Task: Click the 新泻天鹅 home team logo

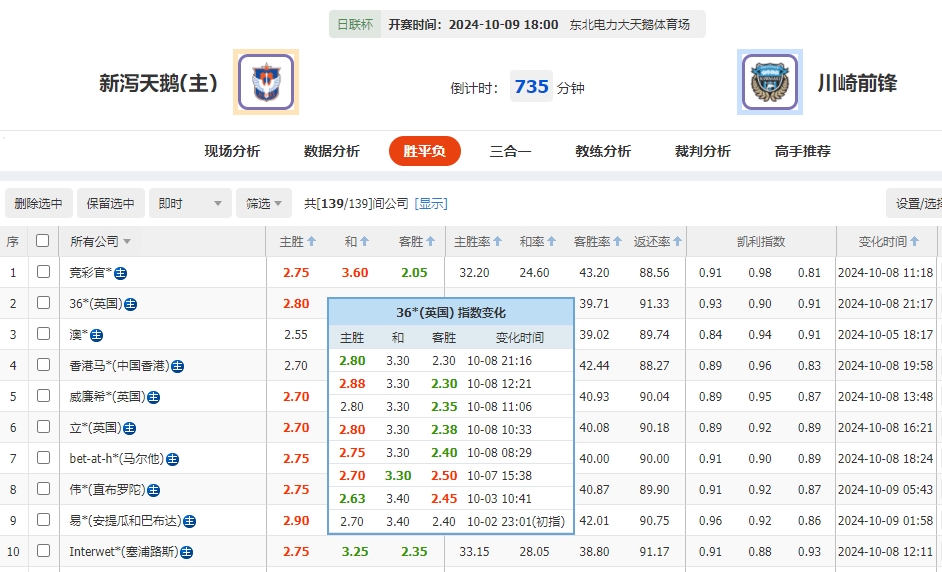Action: coord(266,82)
